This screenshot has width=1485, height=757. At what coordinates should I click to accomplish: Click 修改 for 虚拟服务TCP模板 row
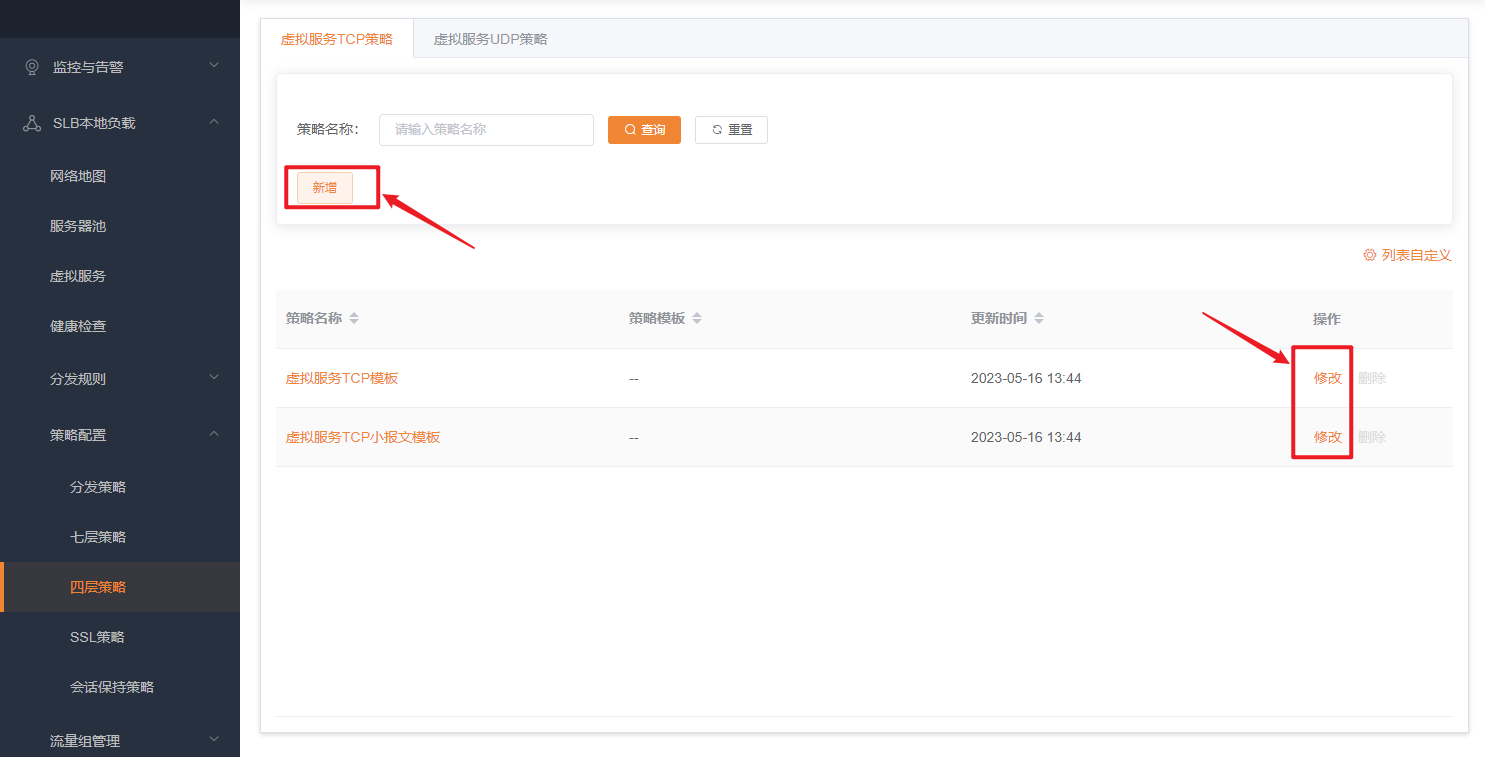[x=1327, y=378]
